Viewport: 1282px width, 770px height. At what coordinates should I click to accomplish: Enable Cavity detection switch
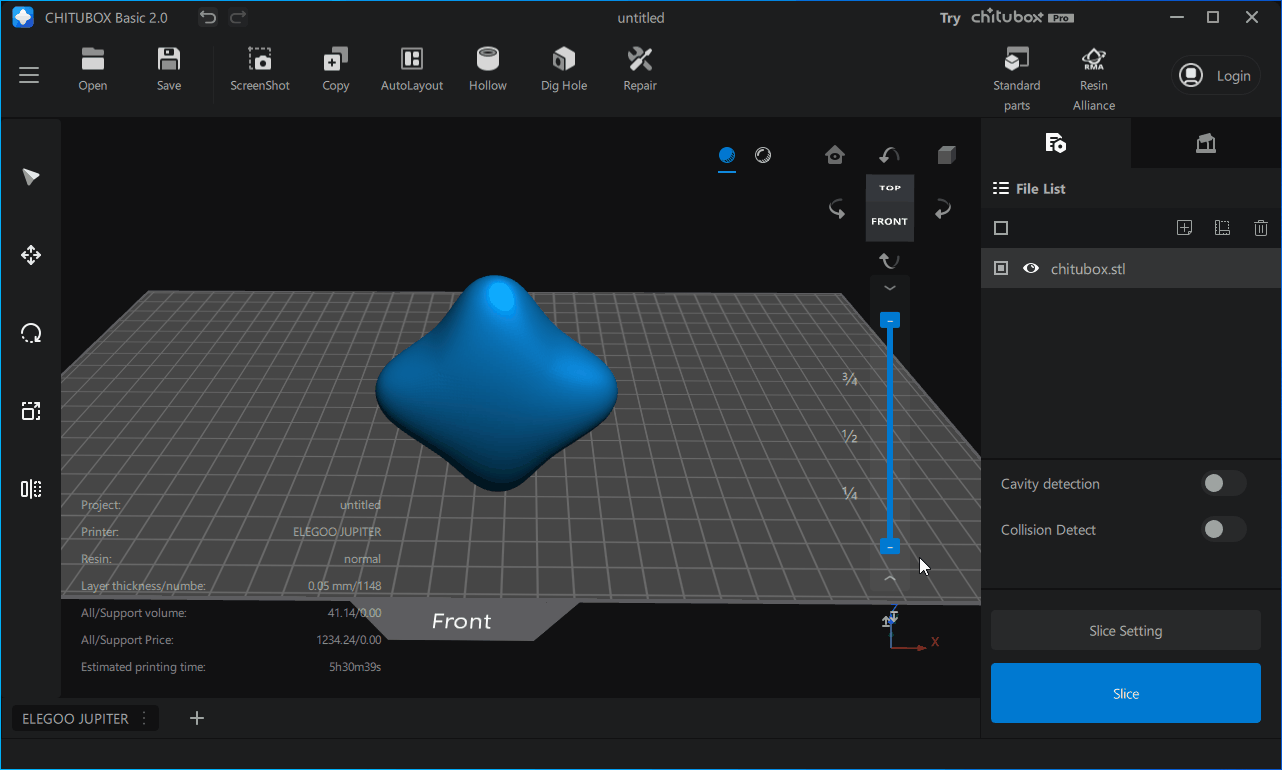click(1223, 484)
